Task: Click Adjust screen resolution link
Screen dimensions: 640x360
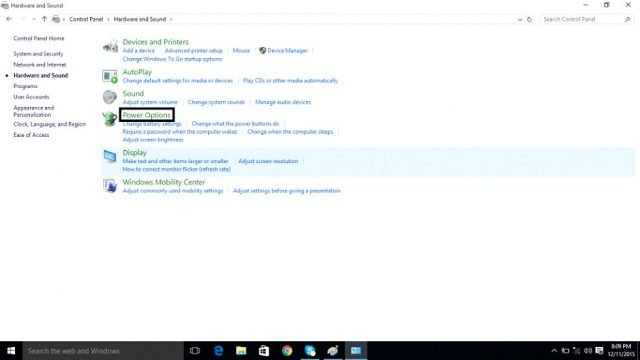Action: (x=268, y=161)
